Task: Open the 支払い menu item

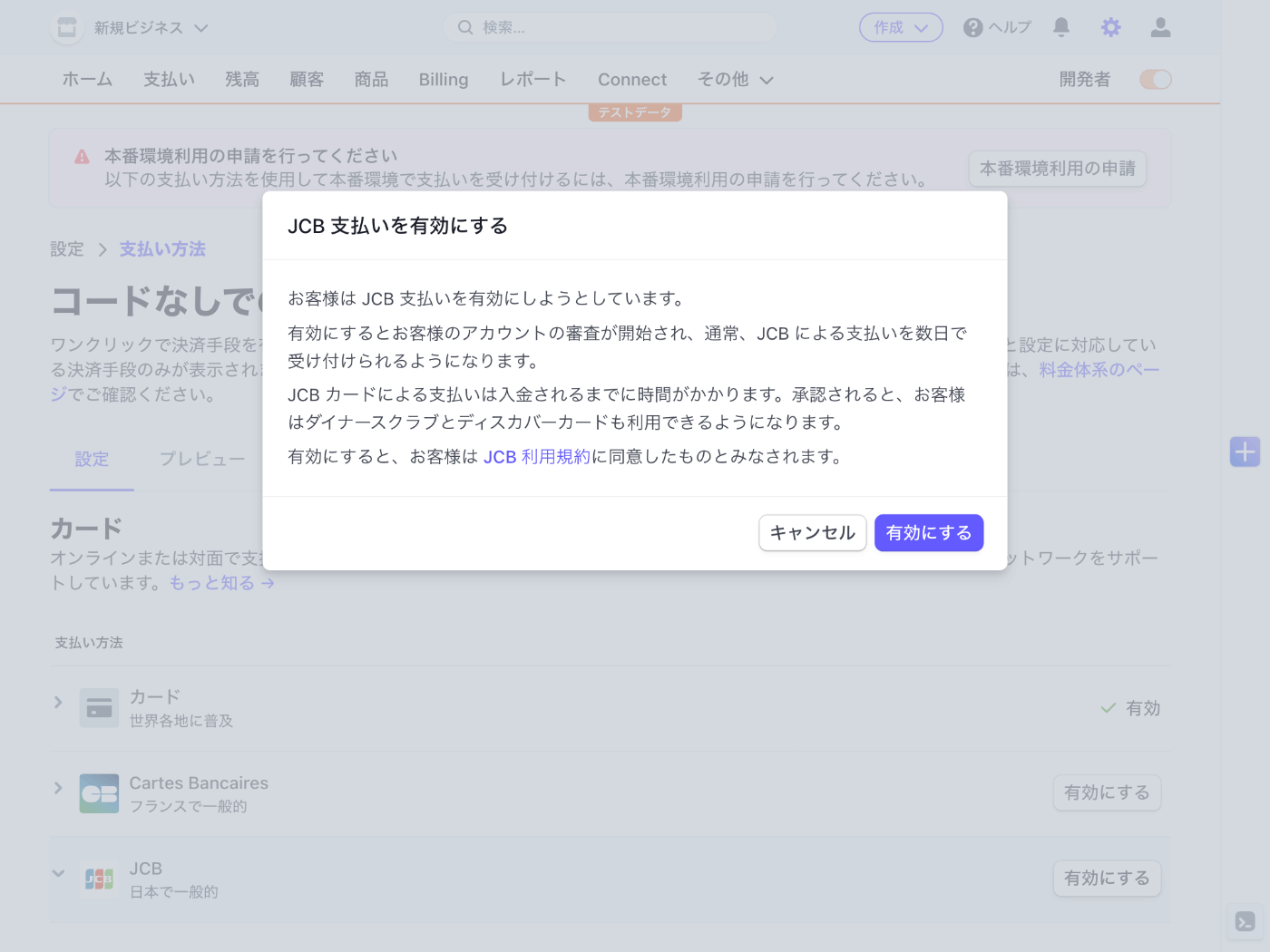Action: point(169,80)
